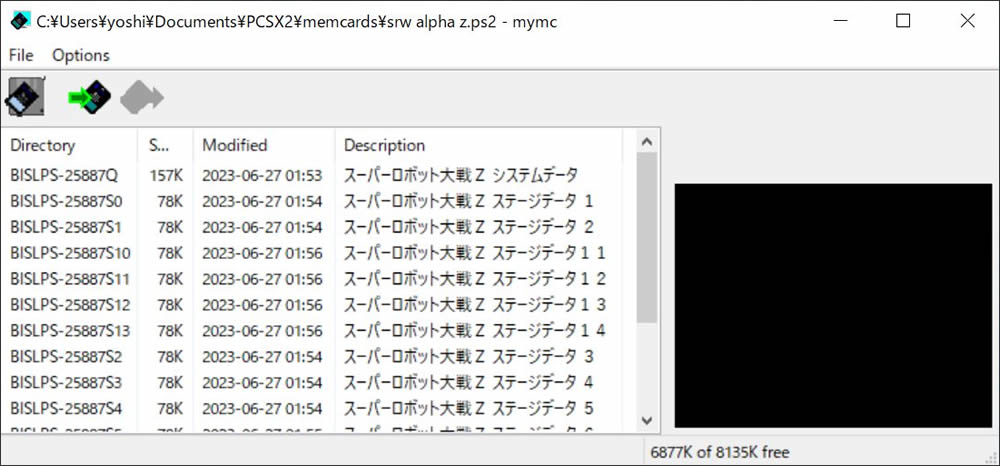Select the BISLPS-25887S13 directory entry

click(x=70, y=331)
